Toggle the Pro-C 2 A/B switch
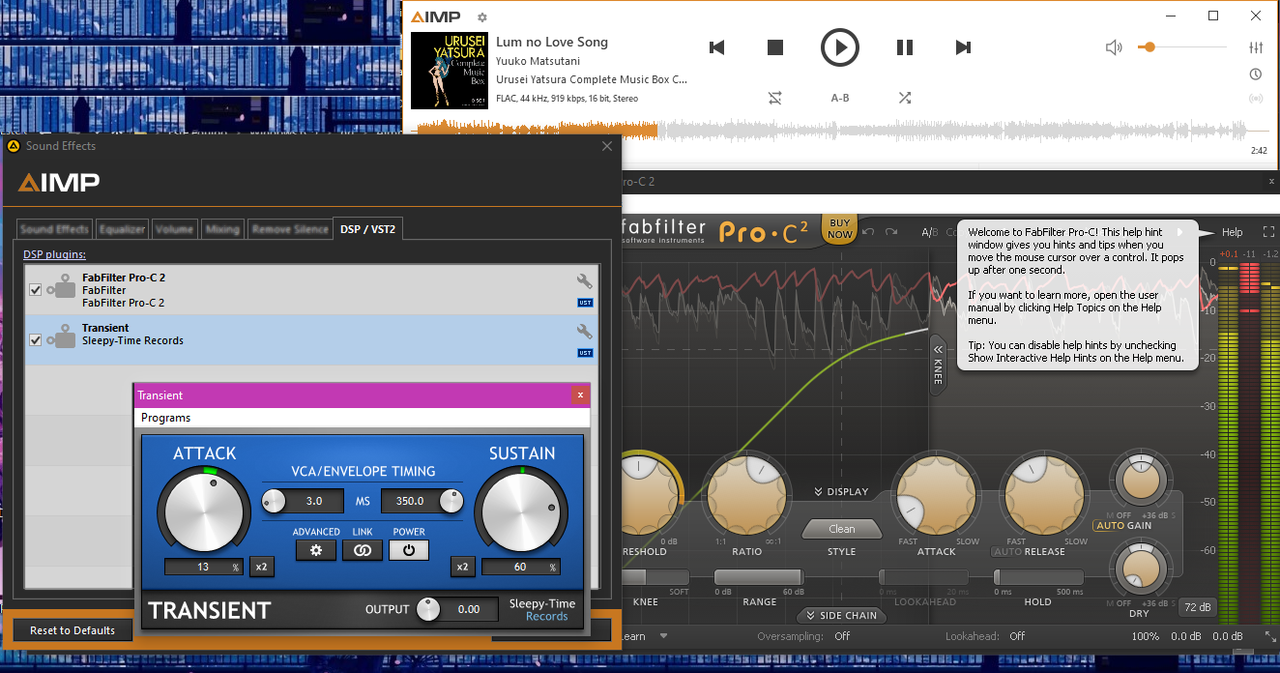The width and height of the screenshot is (1280, 673). coord(929,232)
